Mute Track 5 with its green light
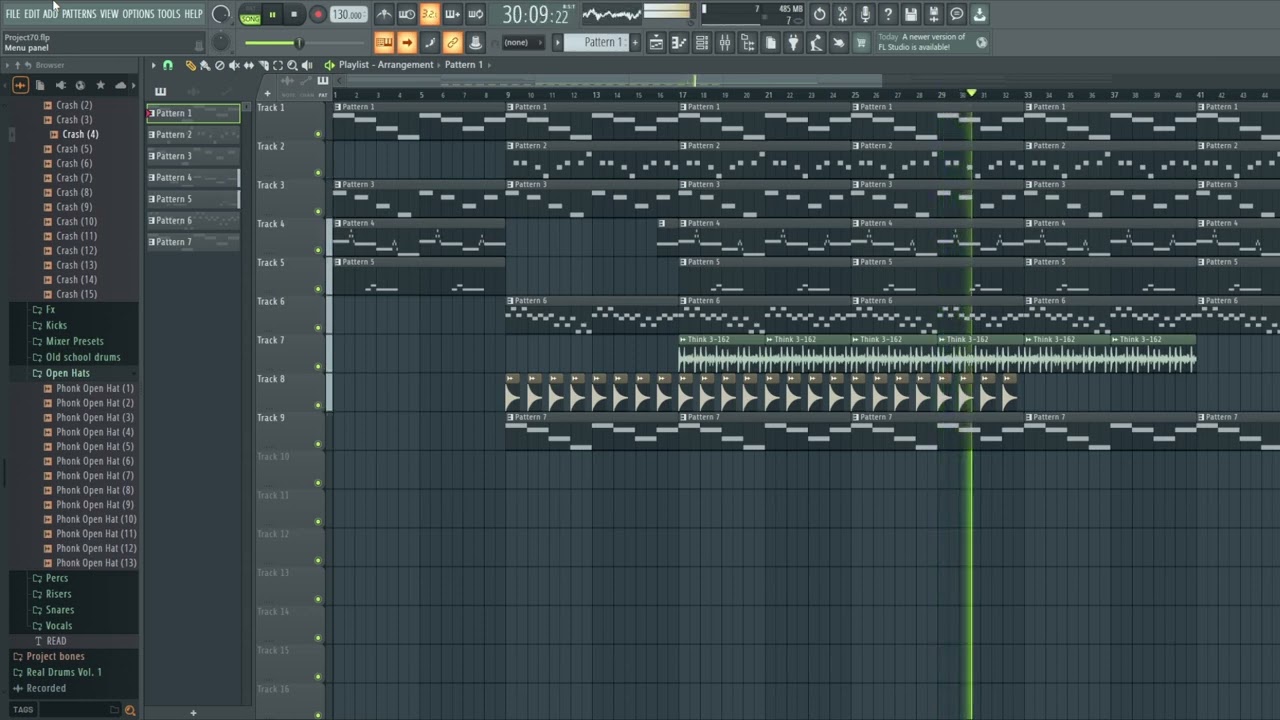 [x=318, y=289]
